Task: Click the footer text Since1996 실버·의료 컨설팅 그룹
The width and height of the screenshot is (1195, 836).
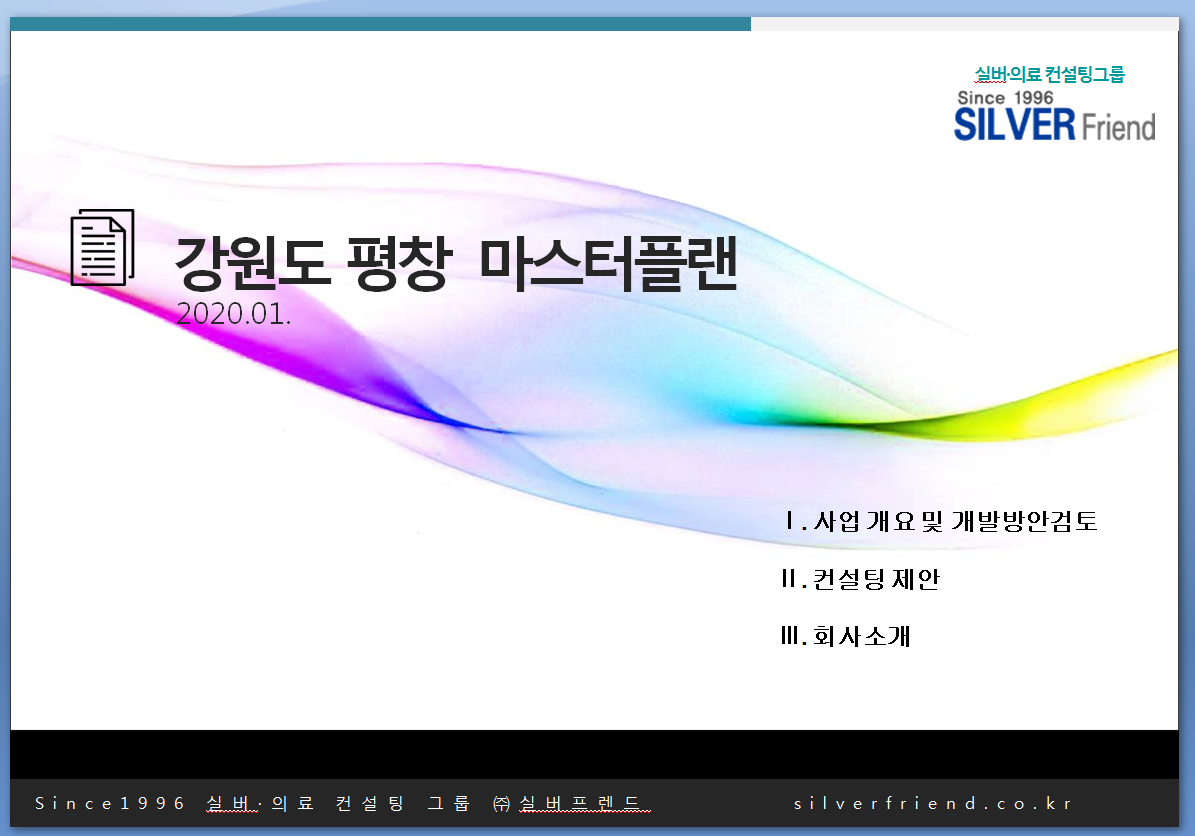Action: coord(252,803)
